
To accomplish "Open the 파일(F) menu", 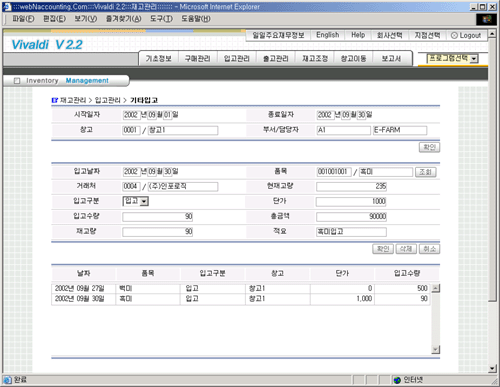I will [23, 19].
